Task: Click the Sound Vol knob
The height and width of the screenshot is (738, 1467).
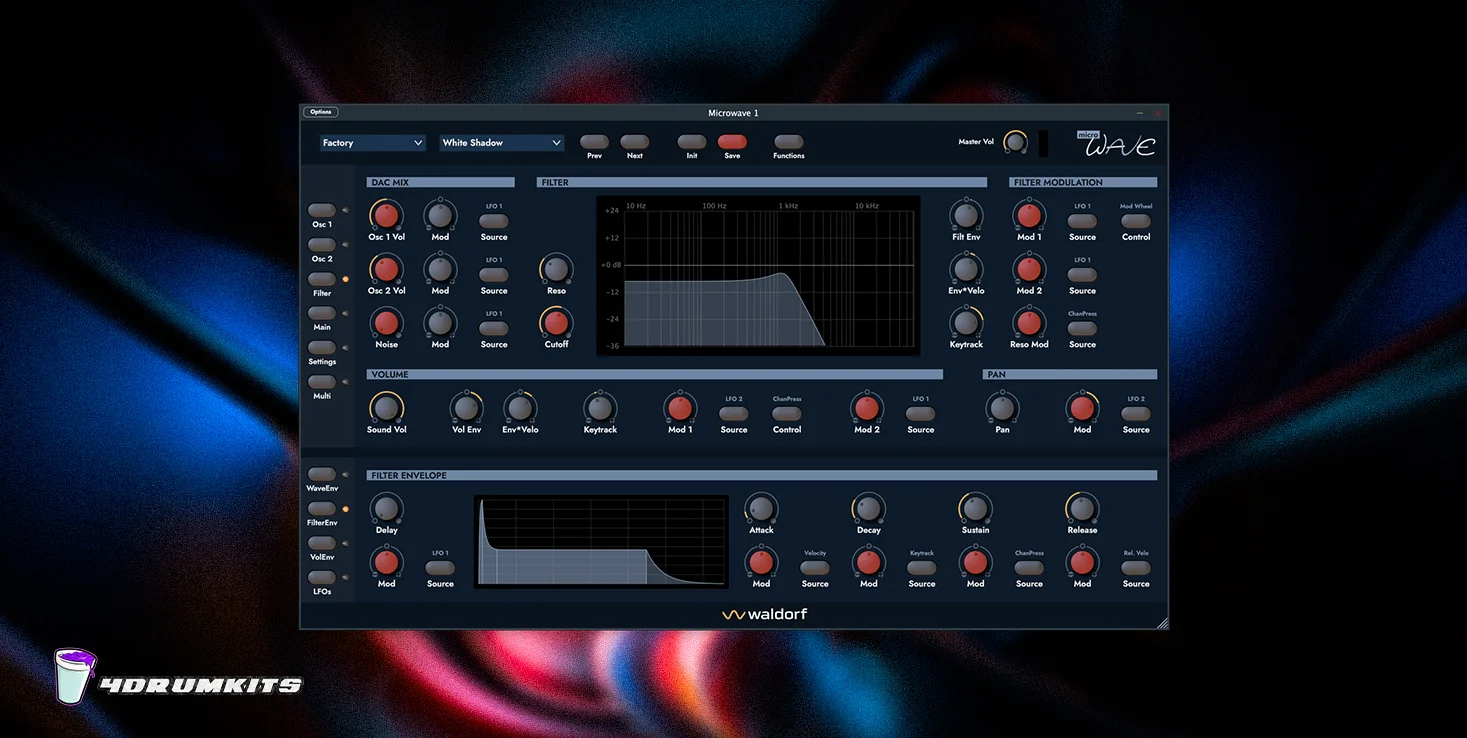Action: click(386, 408)
